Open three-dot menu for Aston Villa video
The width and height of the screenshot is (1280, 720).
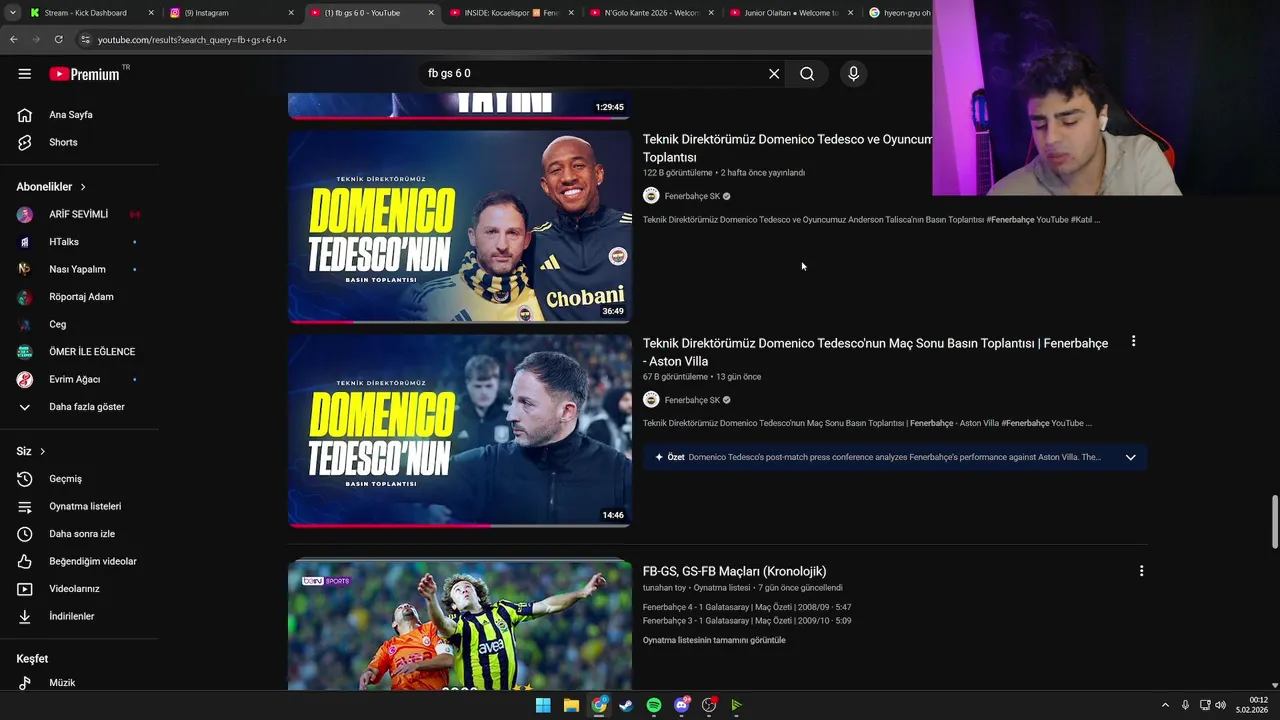point(1133,342)
